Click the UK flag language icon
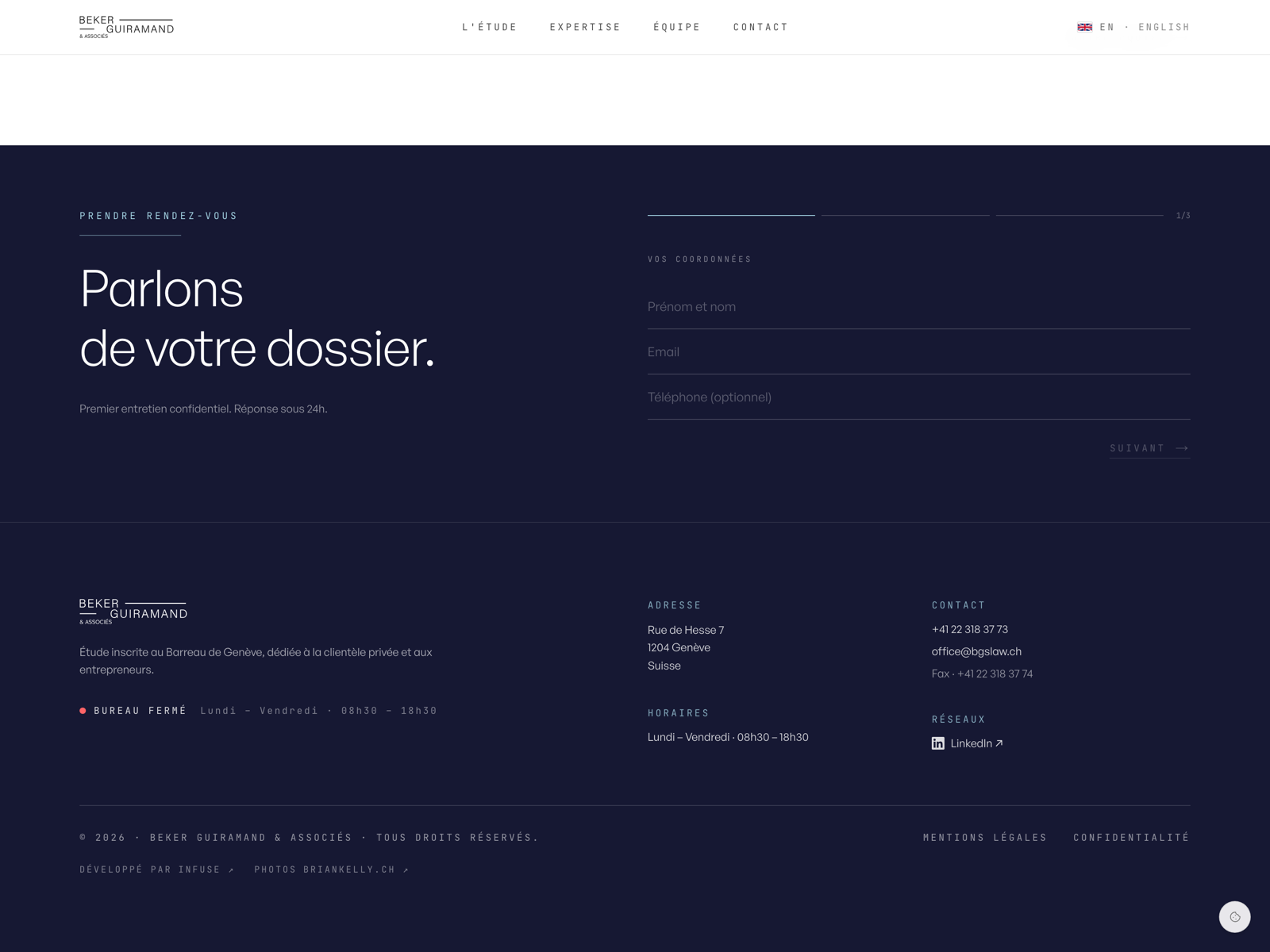This screenshot has width=1270, height=952. [1084, 27]
